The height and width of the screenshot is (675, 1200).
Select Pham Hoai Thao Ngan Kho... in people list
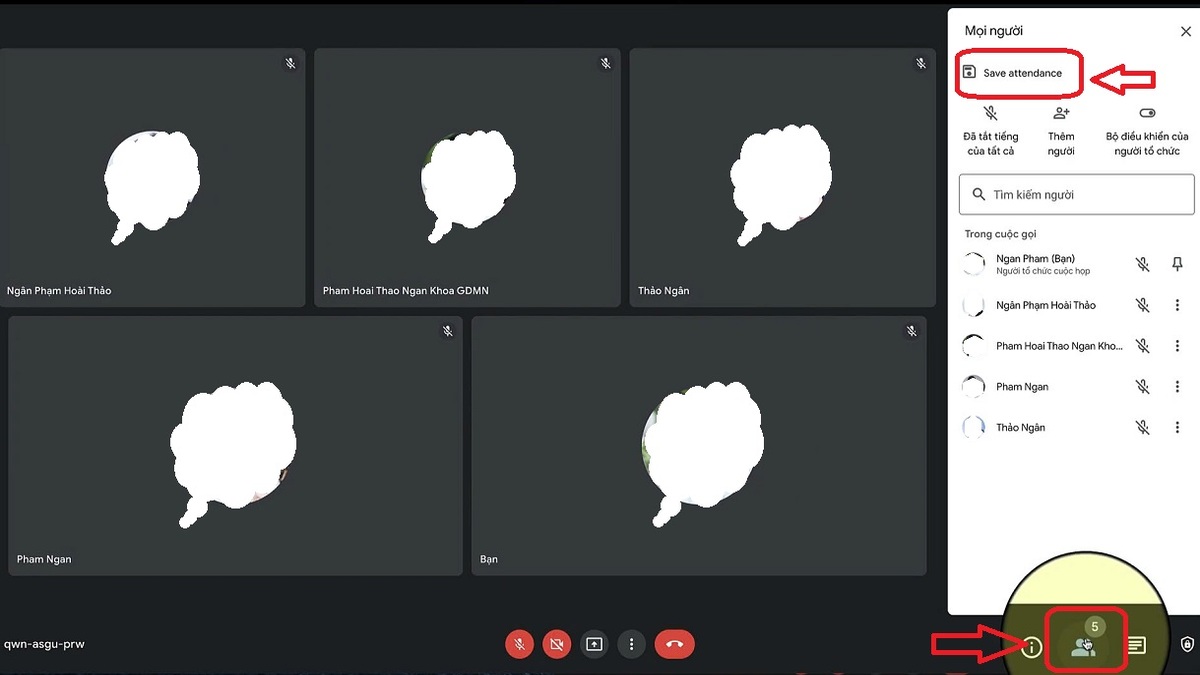pyautogui.click(x=1059, y=346)
